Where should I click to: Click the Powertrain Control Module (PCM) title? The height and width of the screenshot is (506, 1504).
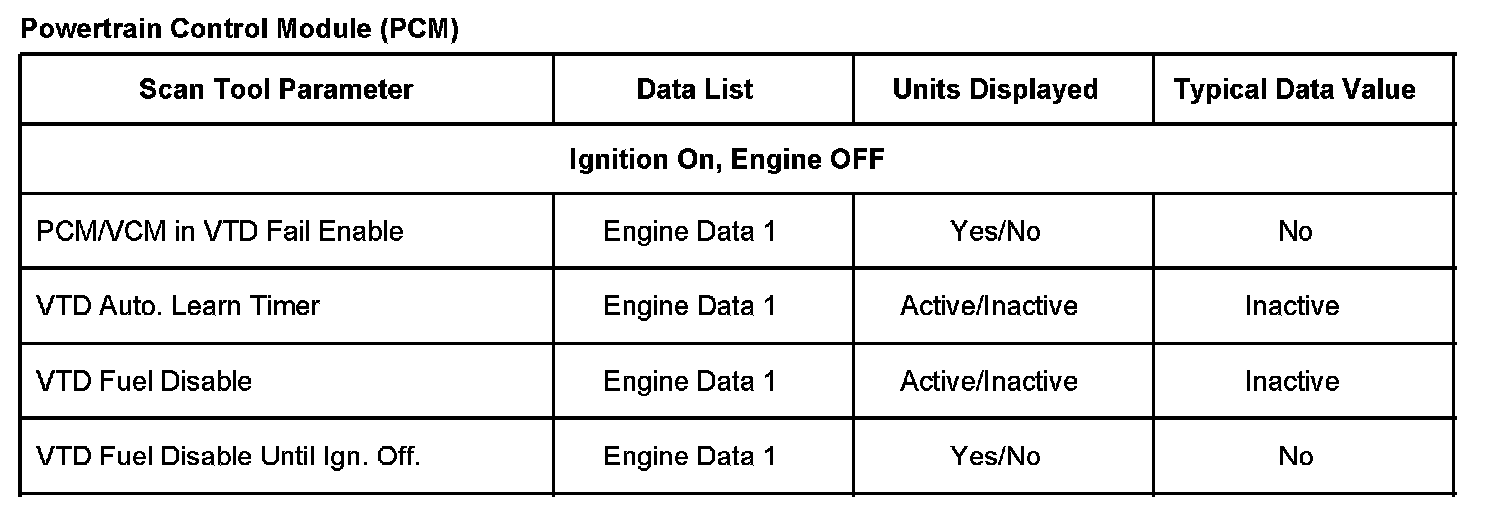pos(240,29)
